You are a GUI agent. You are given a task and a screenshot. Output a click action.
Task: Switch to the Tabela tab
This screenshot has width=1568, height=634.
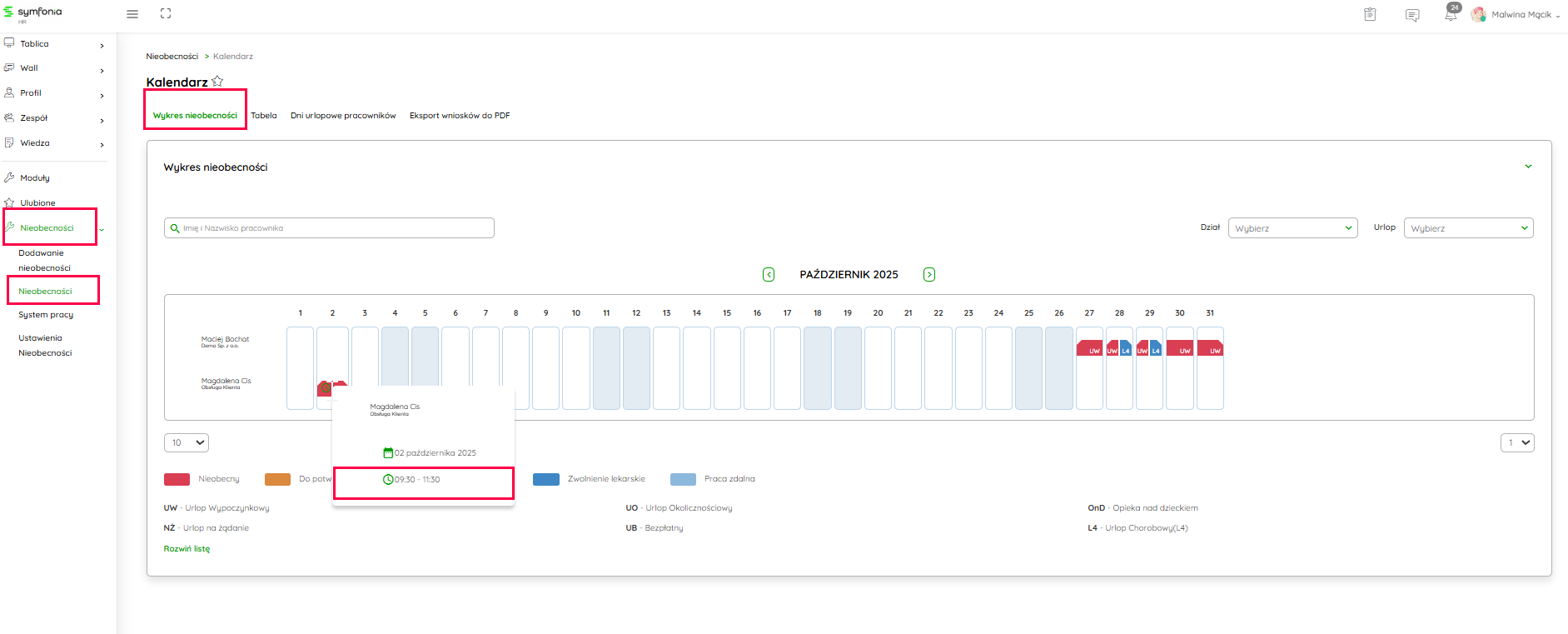tap(264, 116)
